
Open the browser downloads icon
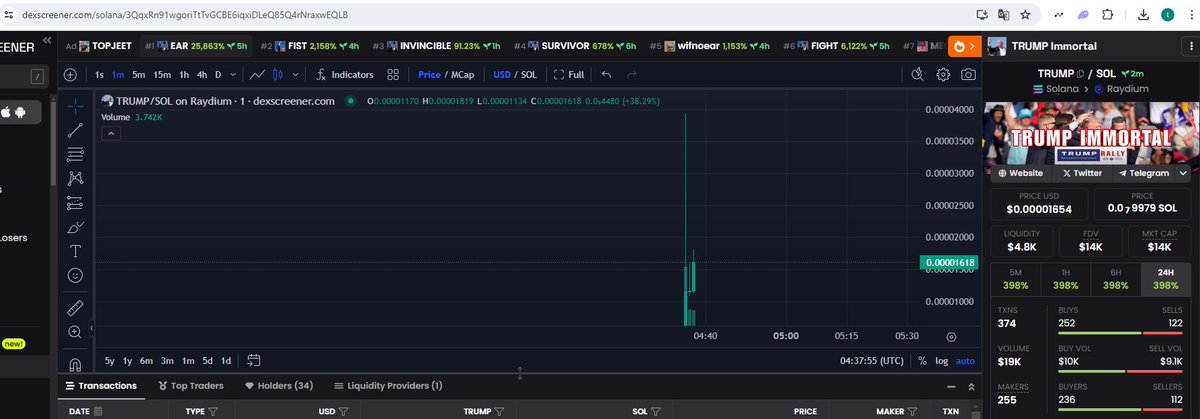pyautogui.click(x=1144, y=15)
